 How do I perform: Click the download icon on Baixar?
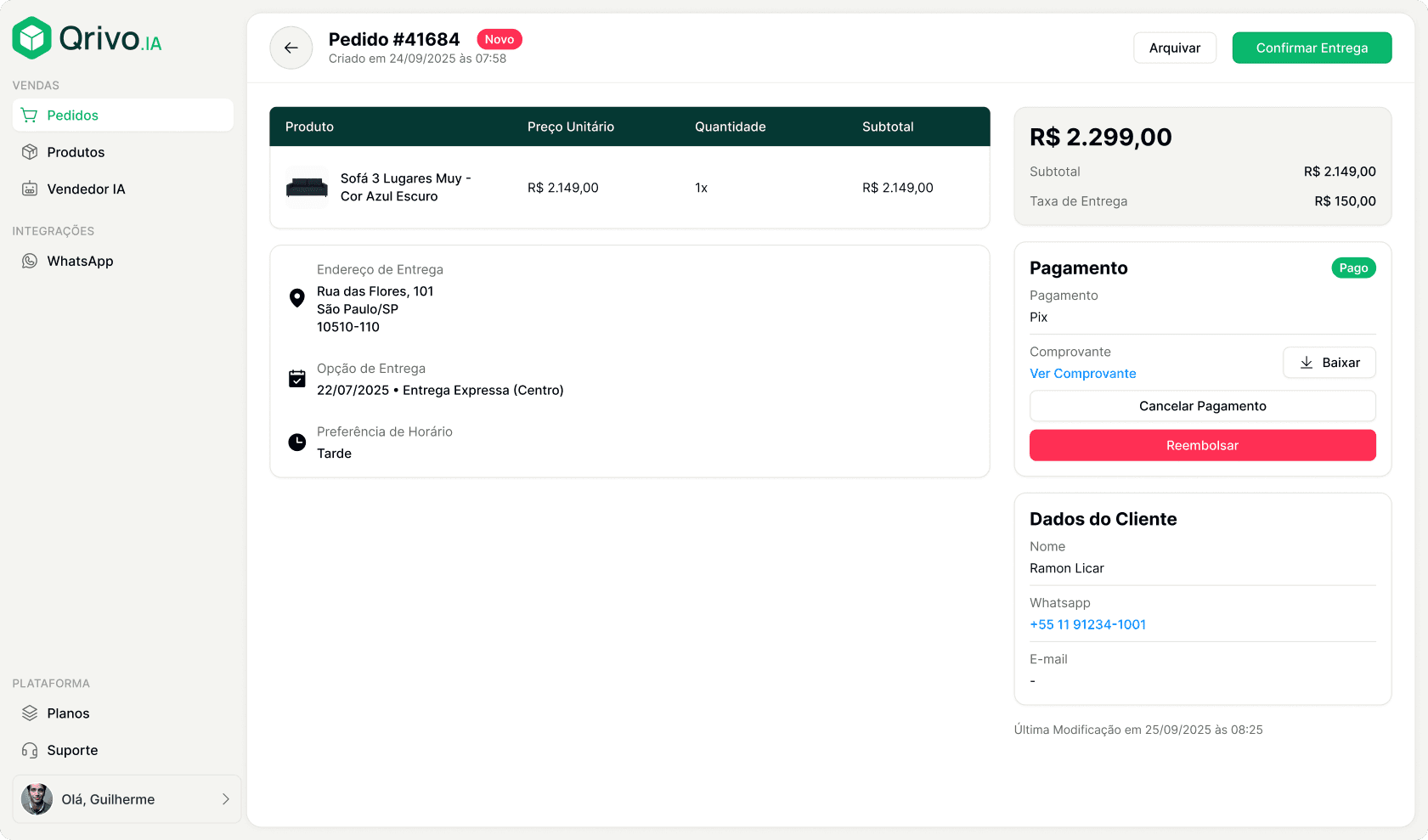[x=1307, y=363]
